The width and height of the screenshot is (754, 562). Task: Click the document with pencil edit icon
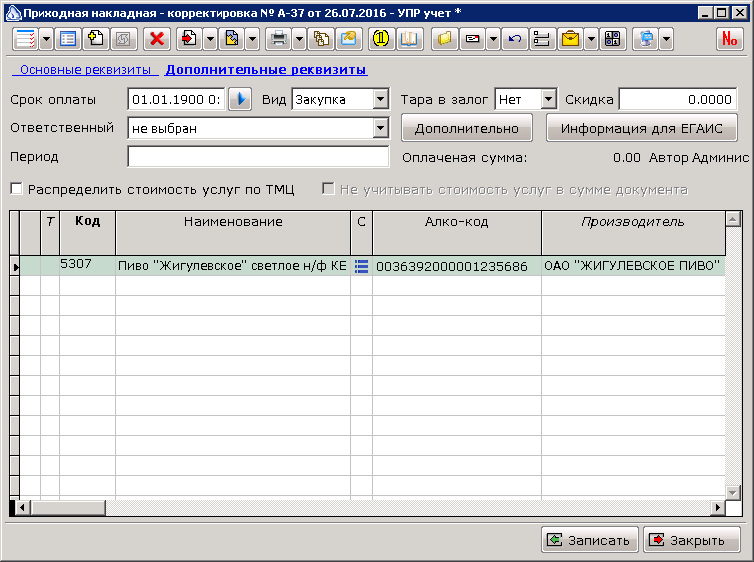tap(232, 39)
